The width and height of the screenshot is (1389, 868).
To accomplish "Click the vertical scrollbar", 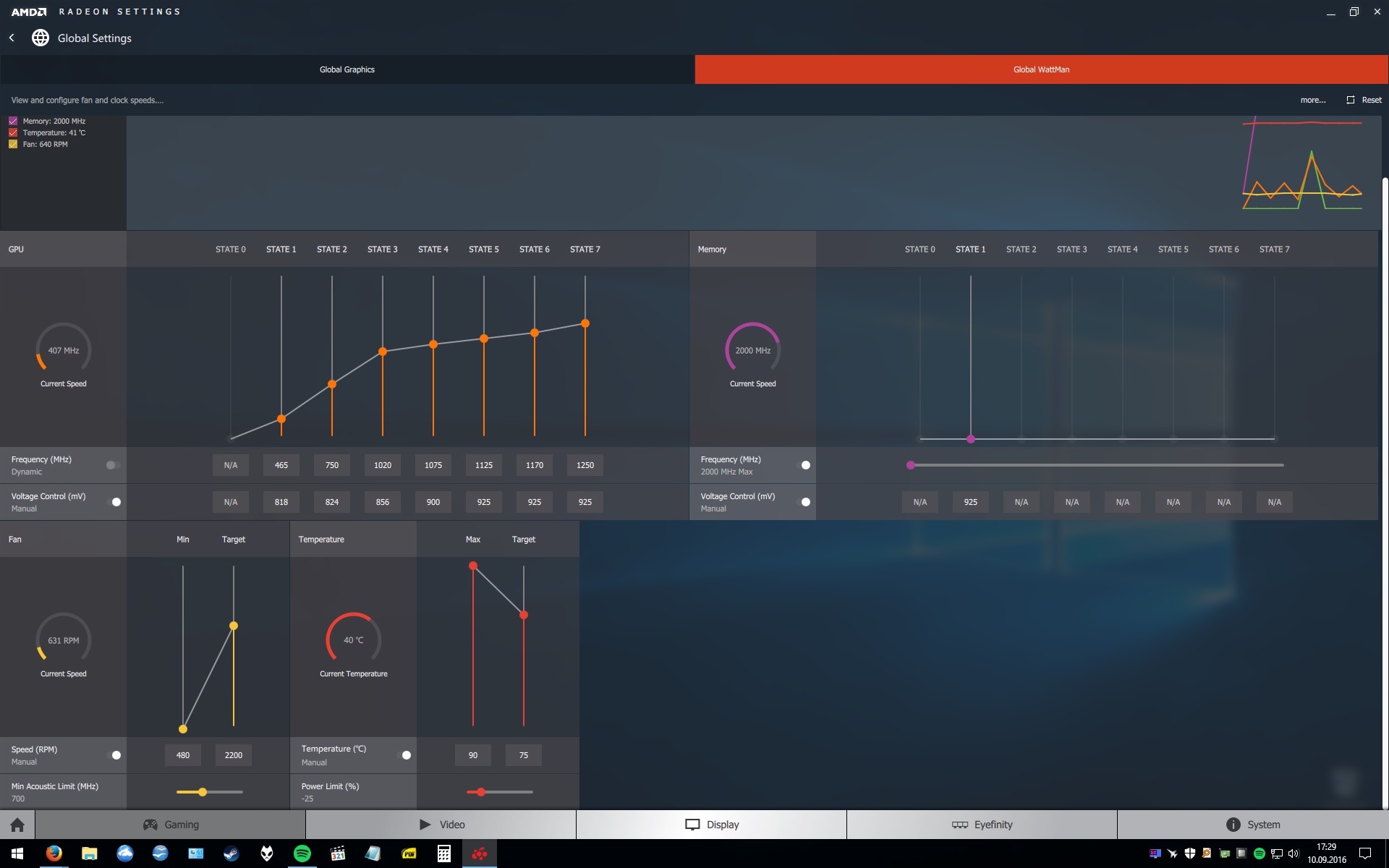I will tap(1385, 492).
